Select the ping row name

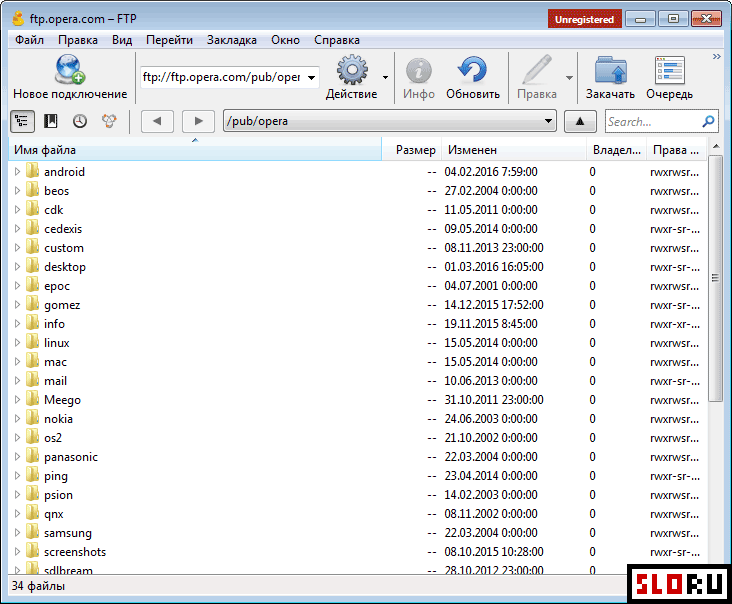pos(56,476)
